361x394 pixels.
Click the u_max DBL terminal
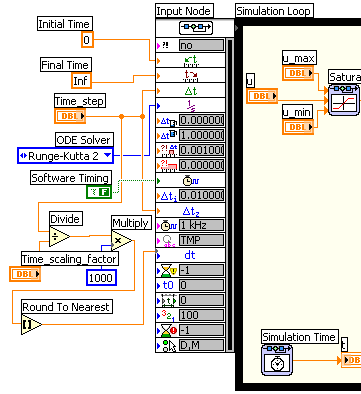(298, 73)
